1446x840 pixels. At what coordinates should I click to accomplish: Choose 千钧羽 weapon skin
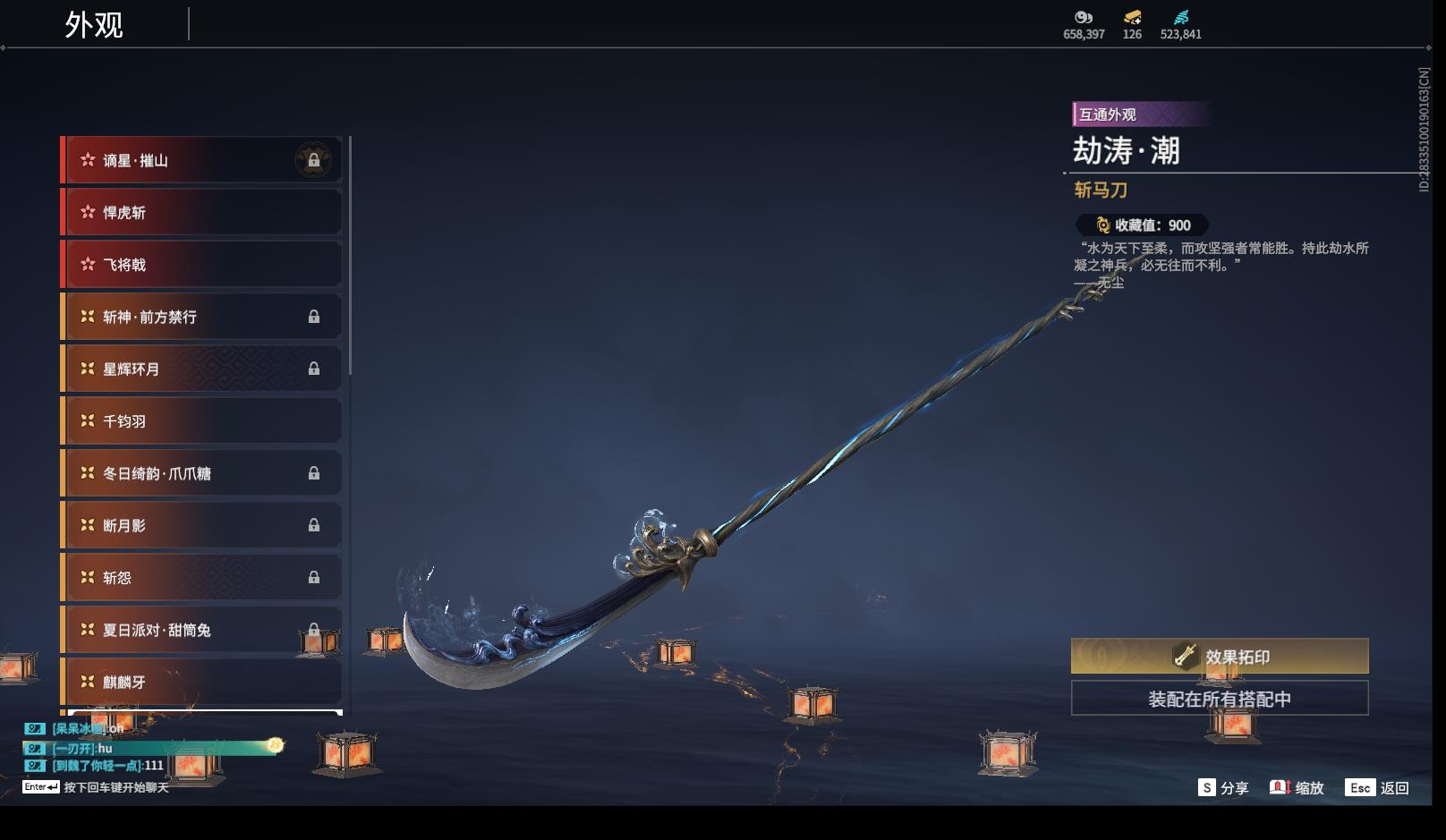click(x=201, y=420)
